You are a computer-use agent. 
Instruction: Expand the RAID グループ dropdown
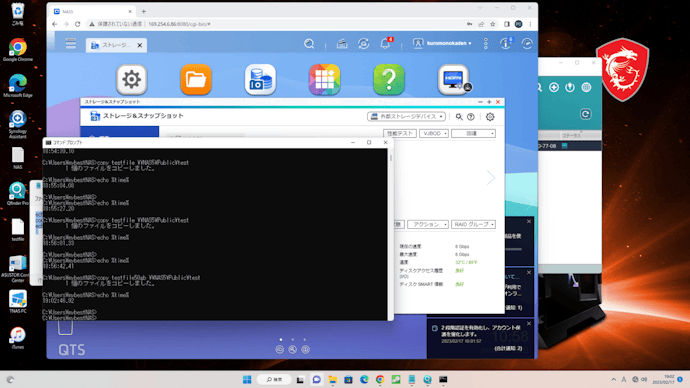[x=473, y=224]
